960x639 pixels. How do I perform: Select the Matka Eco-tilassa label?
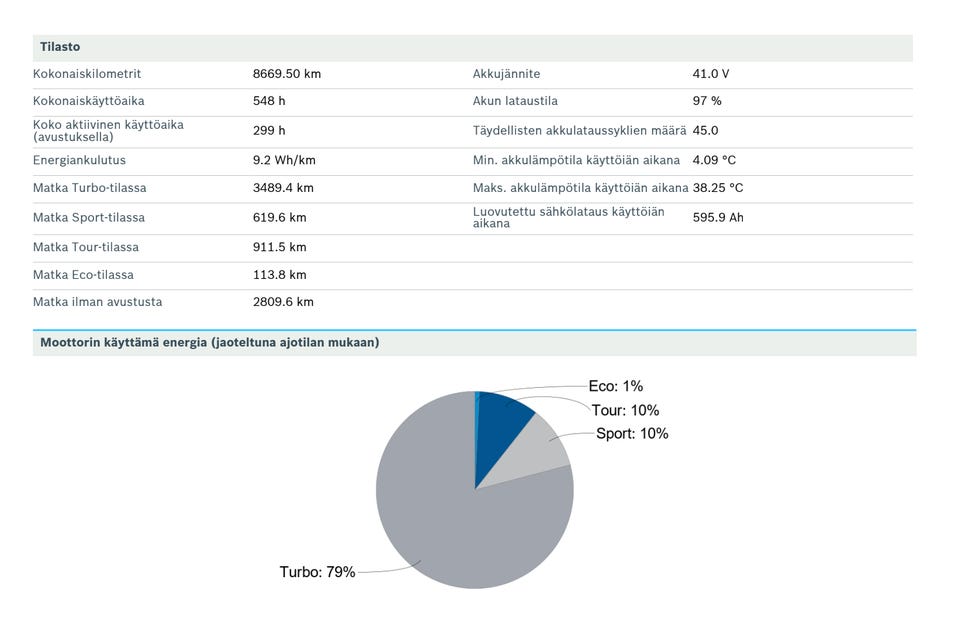click(x=83, y=275)
